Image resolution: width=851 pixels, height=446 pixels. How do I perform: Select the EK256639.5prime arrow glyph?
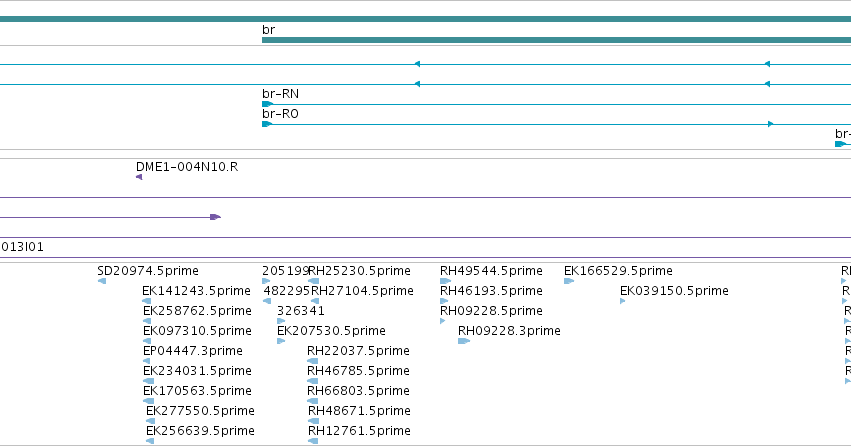150,441
